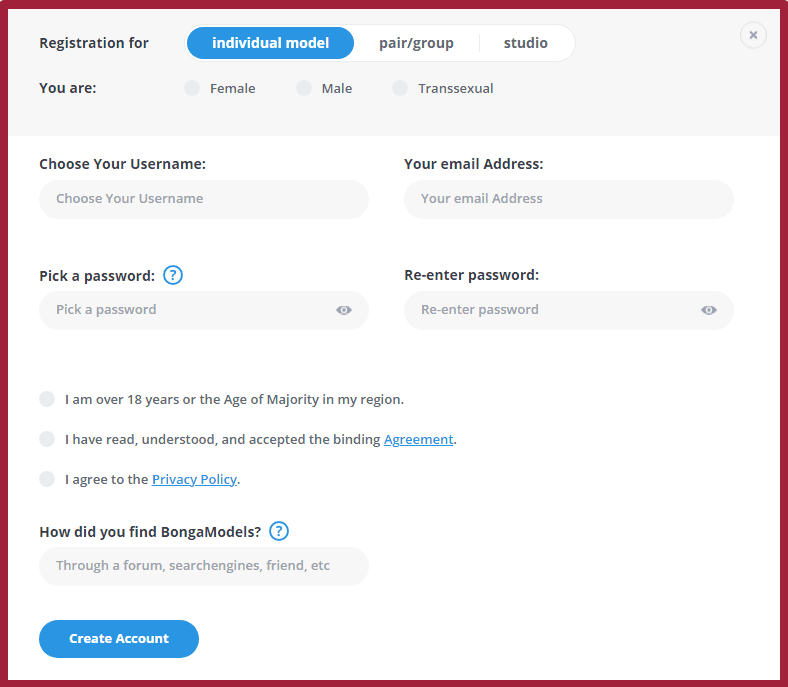Switch to individual model registration tab

click(270, 43)
